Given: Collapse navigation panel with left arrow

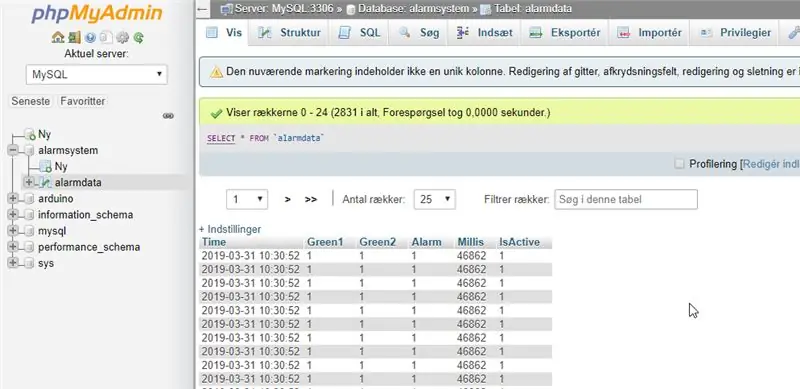Looking at the screenshot, I should click(x=203, y=9).
